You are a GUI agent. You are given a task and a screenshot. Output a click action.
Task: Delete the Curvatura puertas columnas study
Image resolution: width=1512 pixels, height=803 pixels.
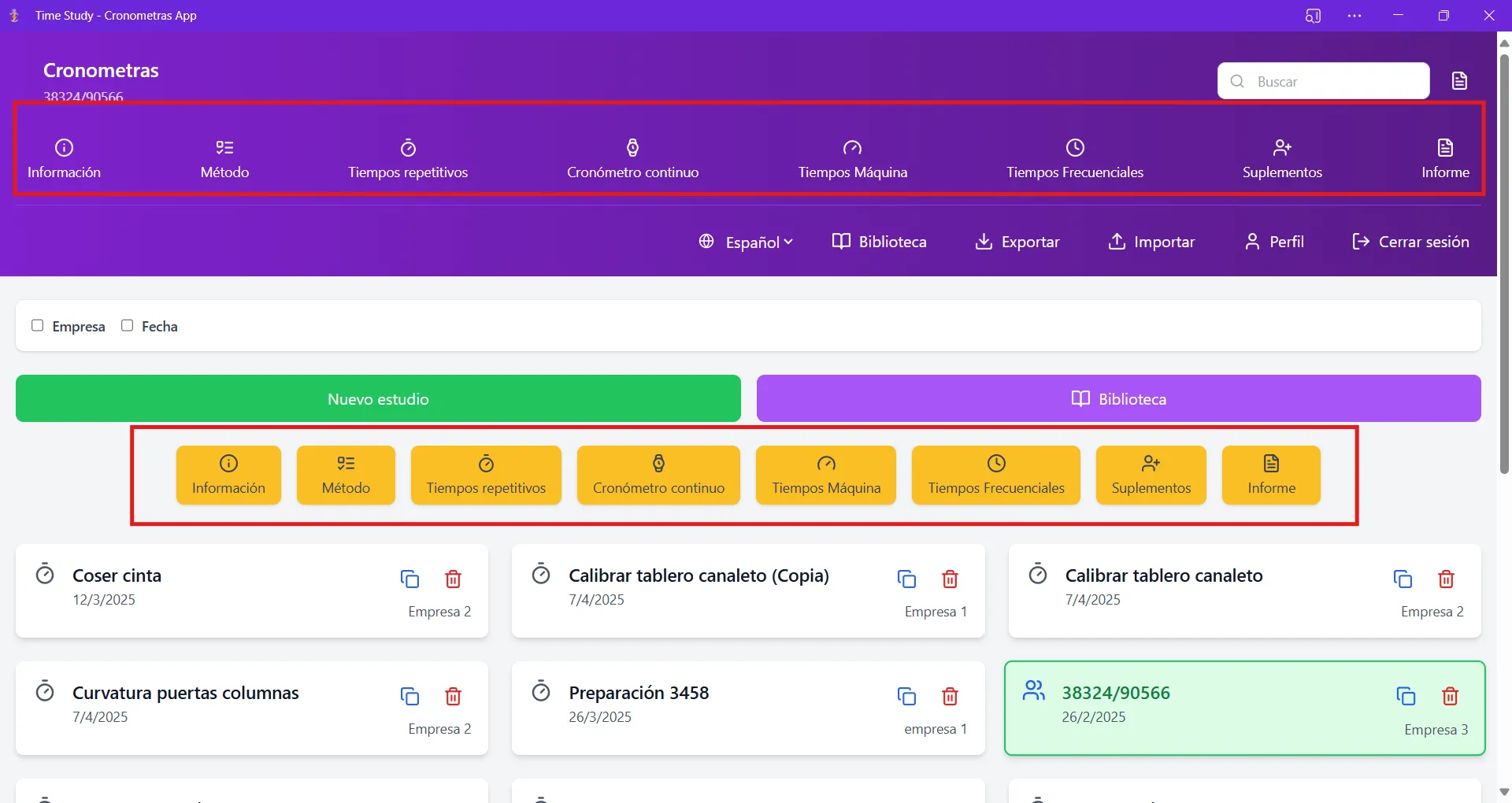453,697
